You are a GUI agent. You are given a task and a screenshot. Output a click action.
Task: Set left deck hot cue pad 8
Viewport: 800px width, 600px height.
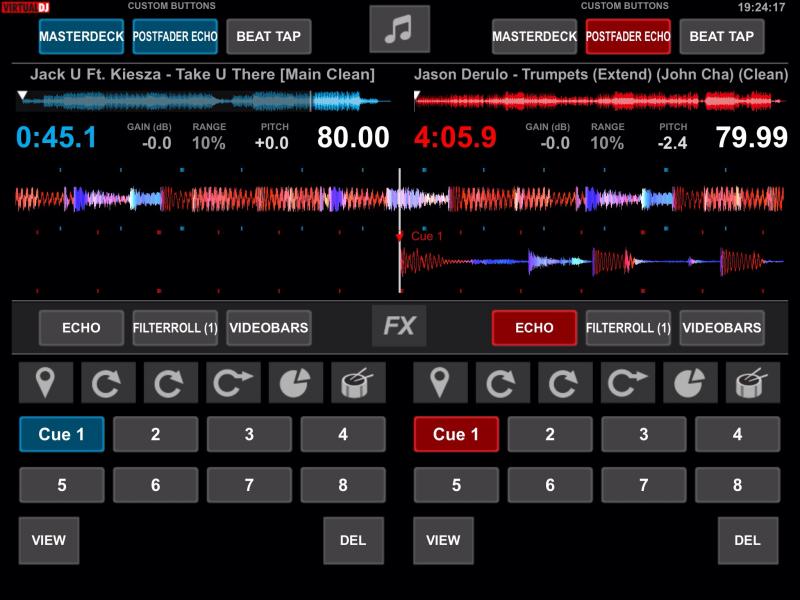(x=343, y=485)
